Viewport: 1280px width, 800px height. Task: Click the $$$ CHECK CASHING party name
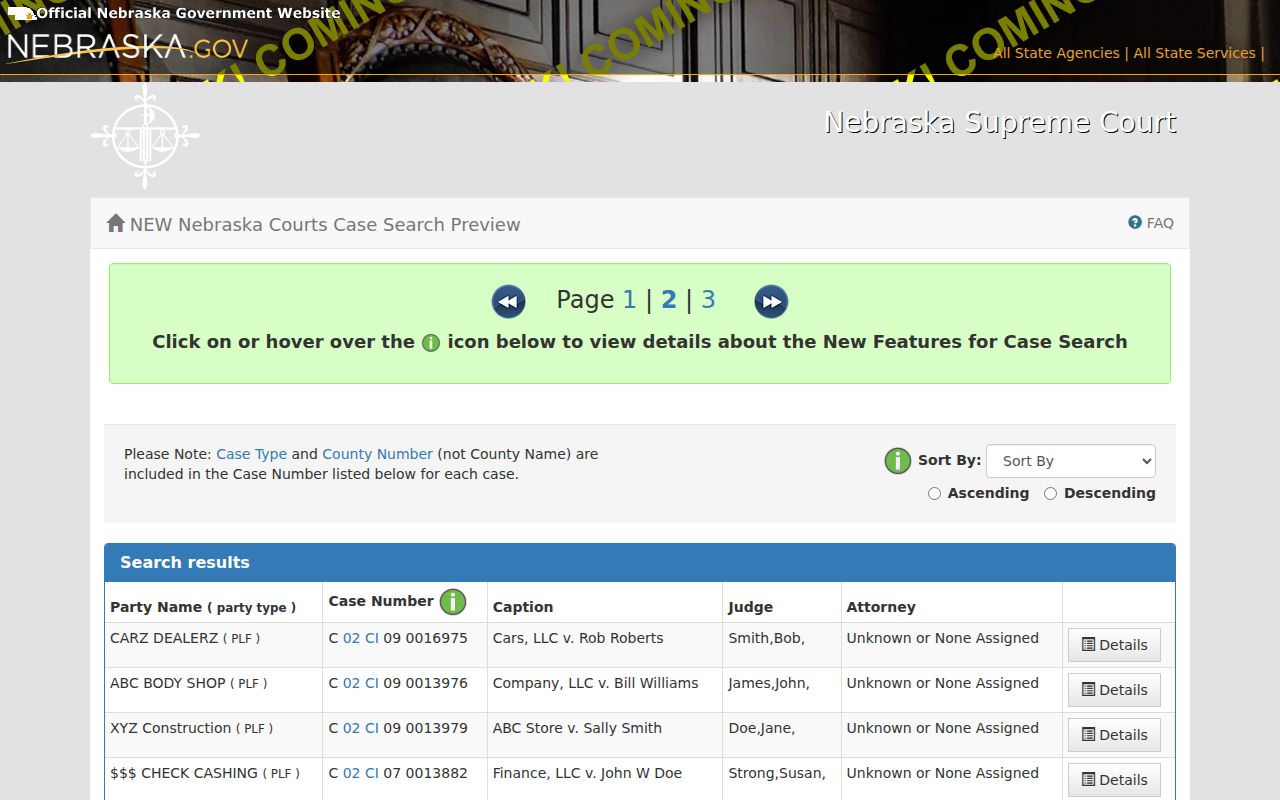(x=184, y=773)
